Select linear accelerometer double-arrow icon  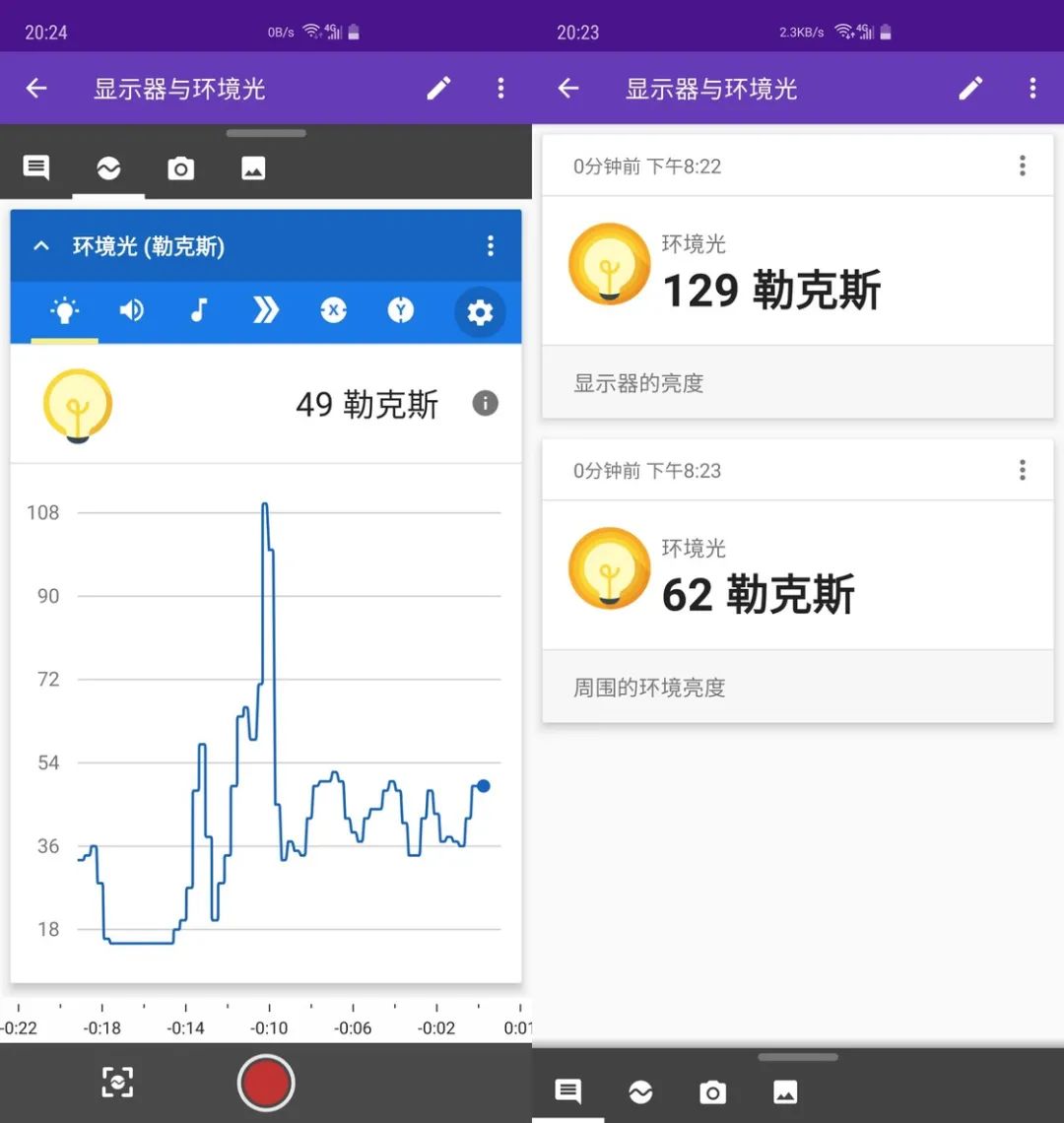pos(265,311)
